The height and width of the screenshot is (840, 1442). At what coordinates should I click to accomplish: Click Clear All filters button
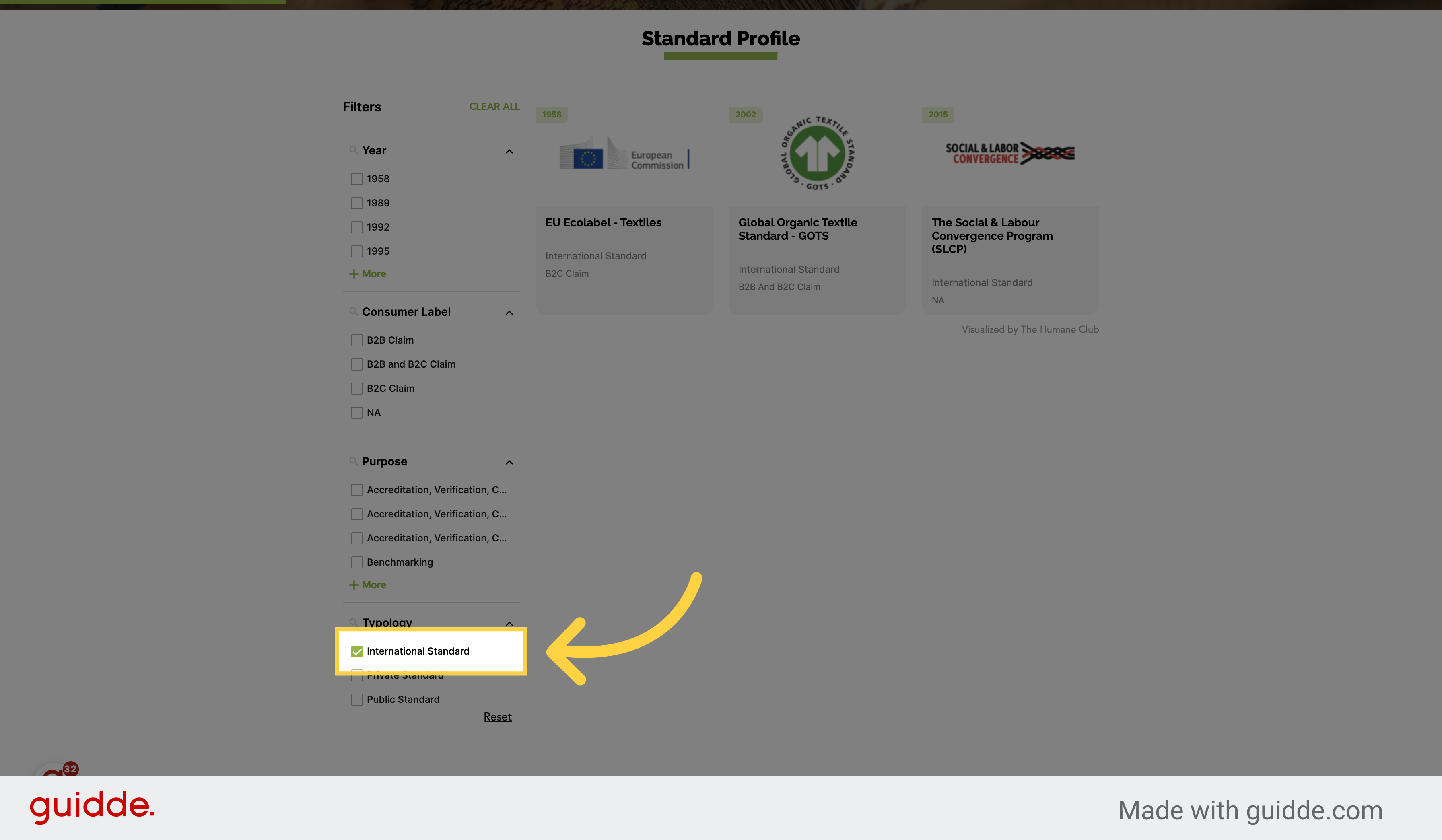point(494,106)
